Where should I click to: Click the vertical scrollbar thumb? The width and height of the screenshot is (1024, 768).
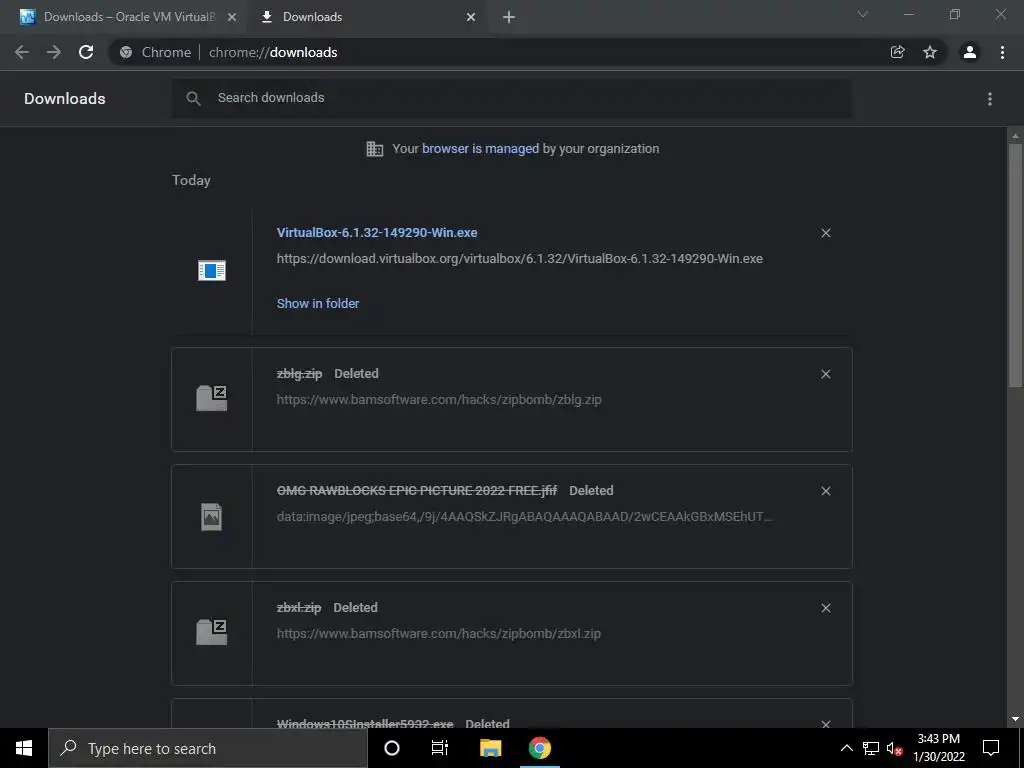[1015, 264]
